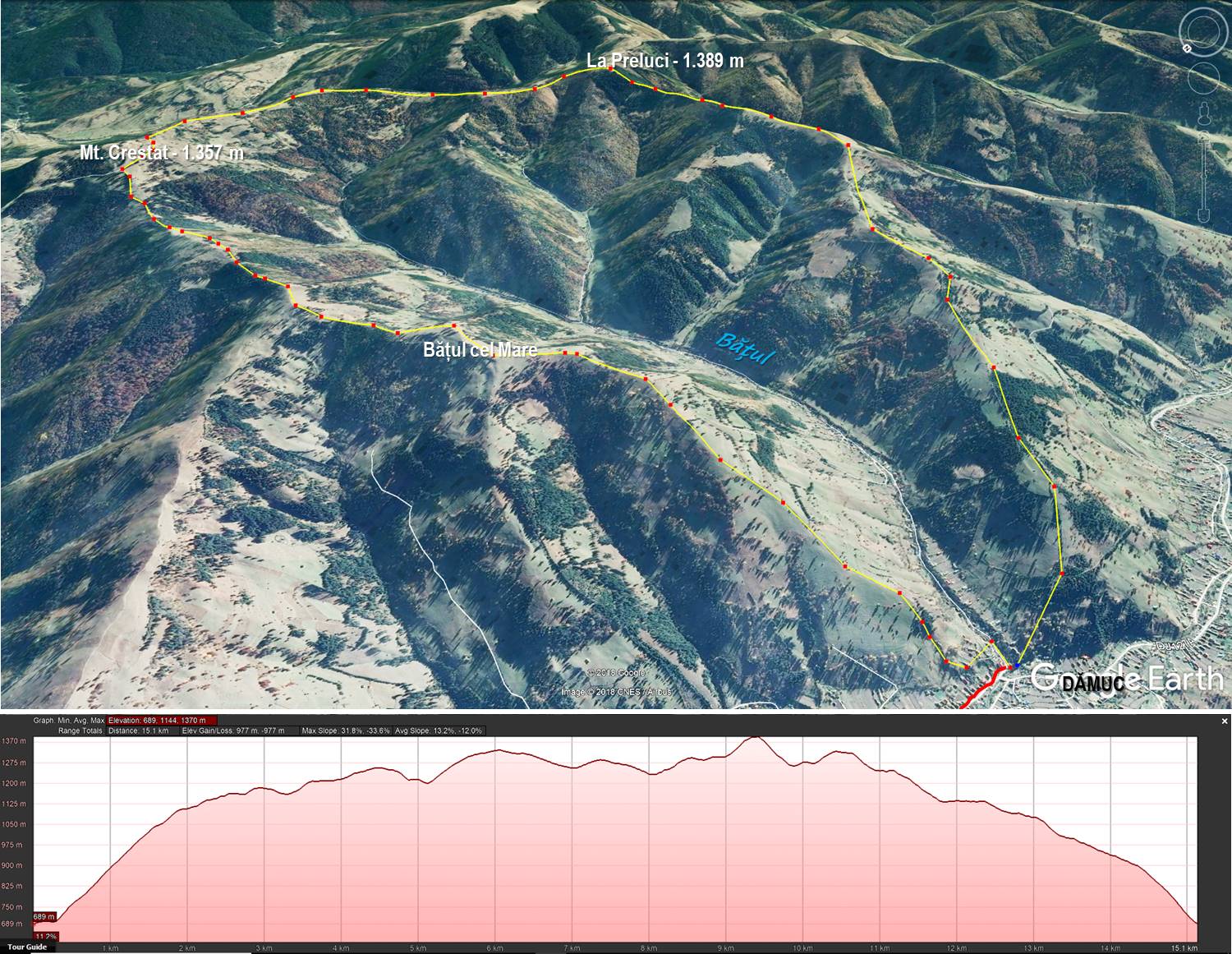
Task: Click the zoom slider handle
Action: [1204, 176]
